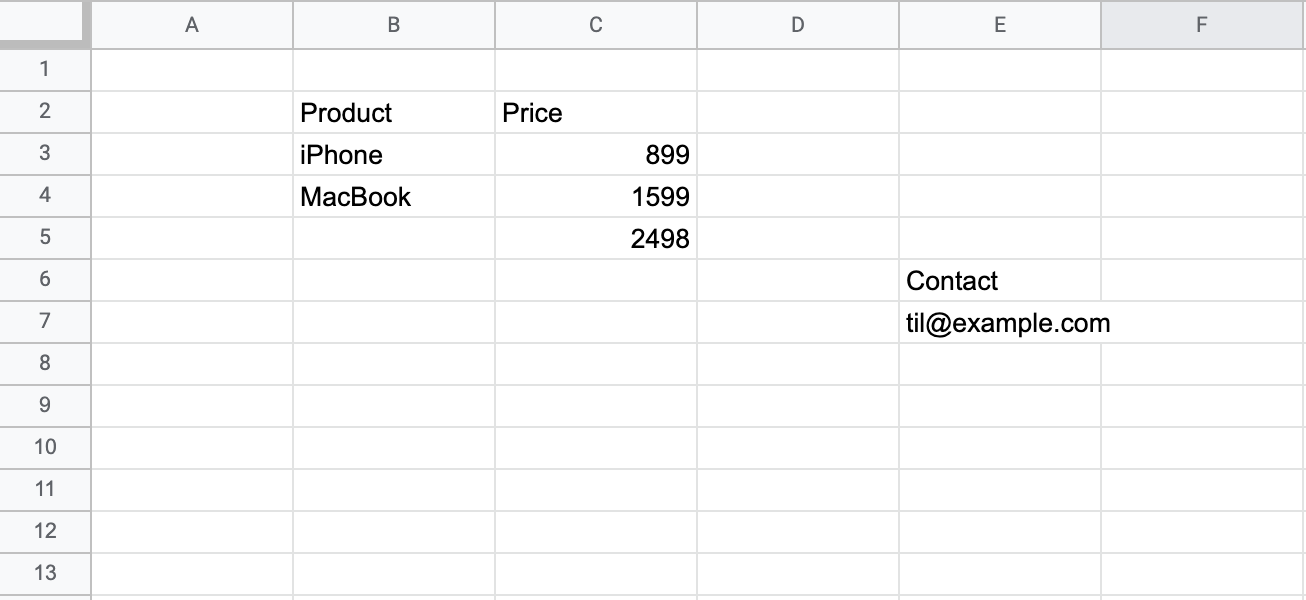The width and height of the screenshot is (1306, 600).
Task: Click the highlighted column F header
Action: click(1202, 26)
